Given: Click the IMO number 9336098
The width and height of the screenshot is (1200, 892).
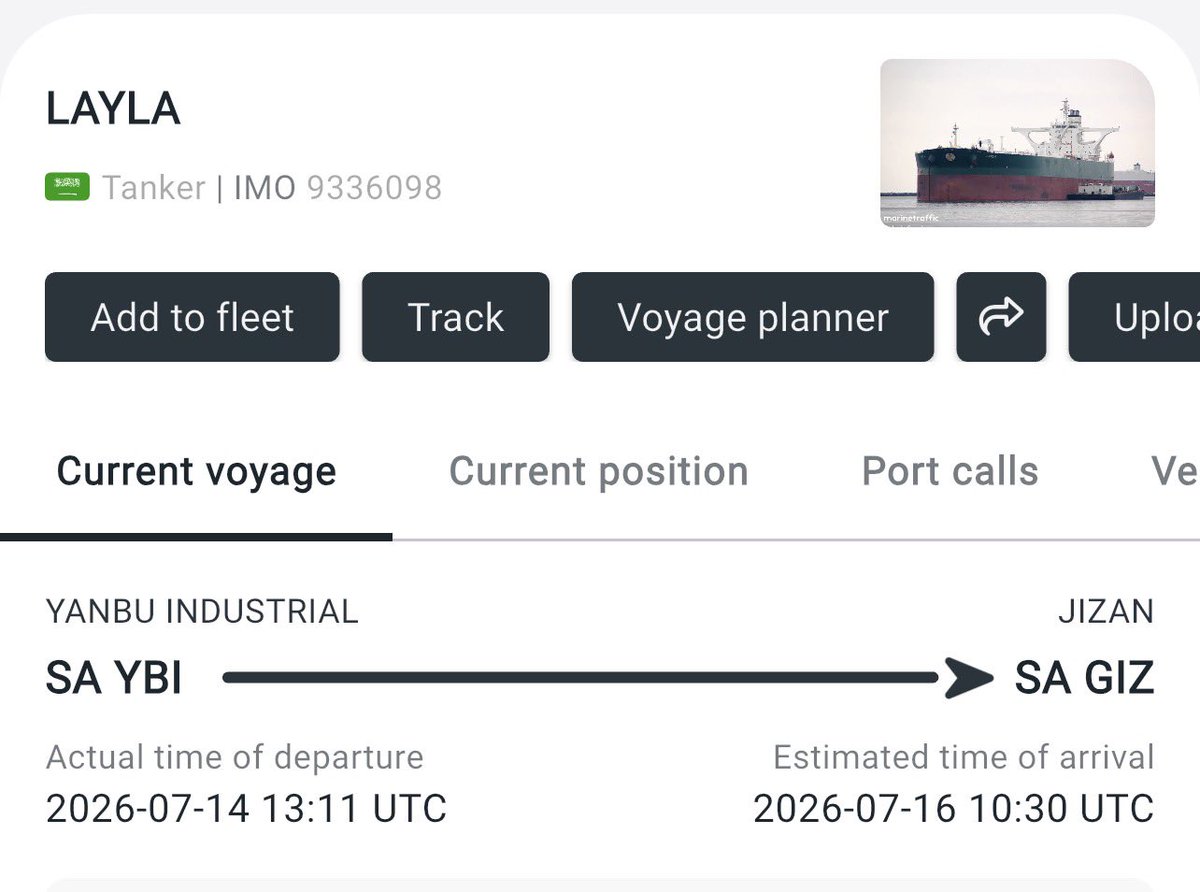Looking at the screenshot, I should [x=374, y=187].
